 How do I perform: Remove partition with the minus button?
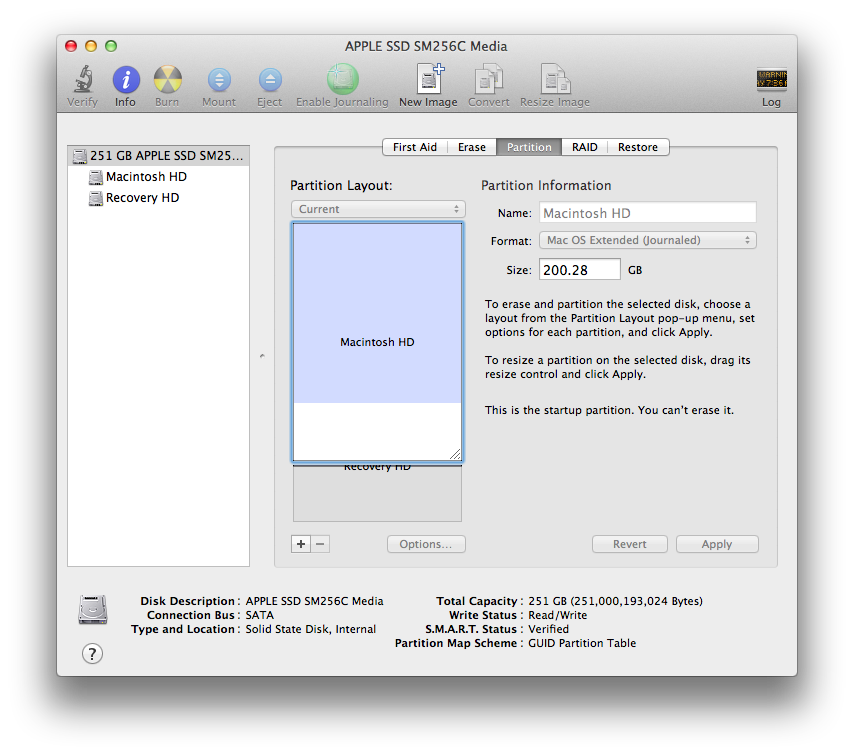click(320, 544)
